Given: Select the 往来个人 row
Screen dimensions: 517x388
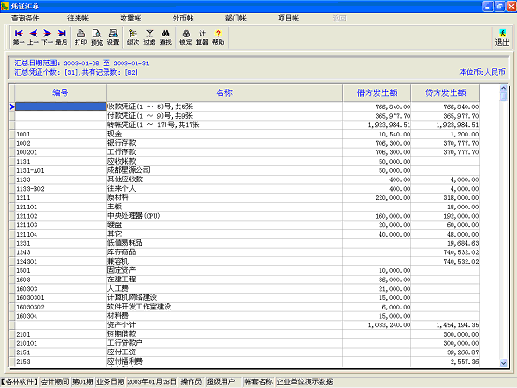Looking at the screenshot, I should (247, 189).
